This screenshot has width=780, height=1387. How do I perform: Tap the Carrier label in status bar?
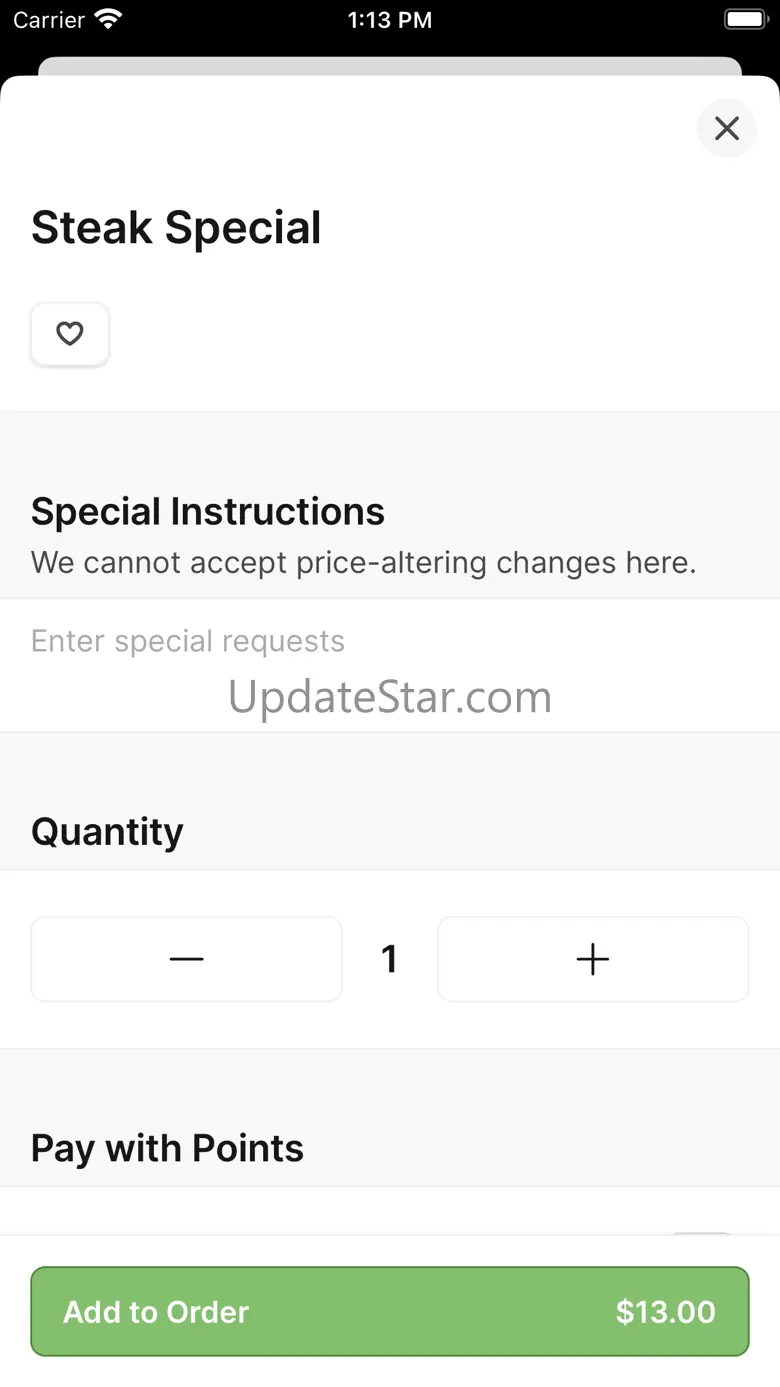tap(49, 20)
